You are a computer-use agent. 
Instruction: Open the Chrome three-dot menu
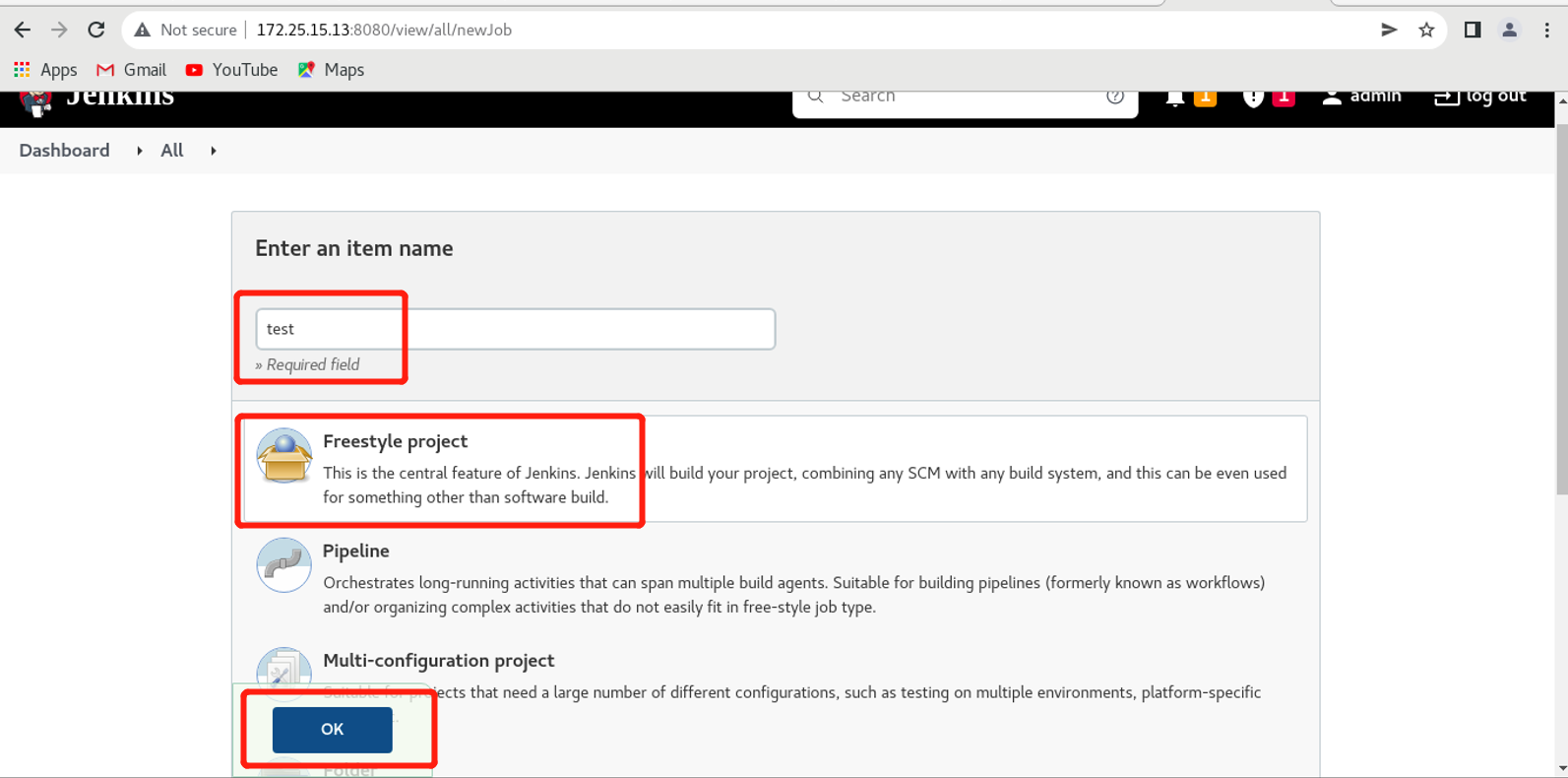(x=1546, y=30)
